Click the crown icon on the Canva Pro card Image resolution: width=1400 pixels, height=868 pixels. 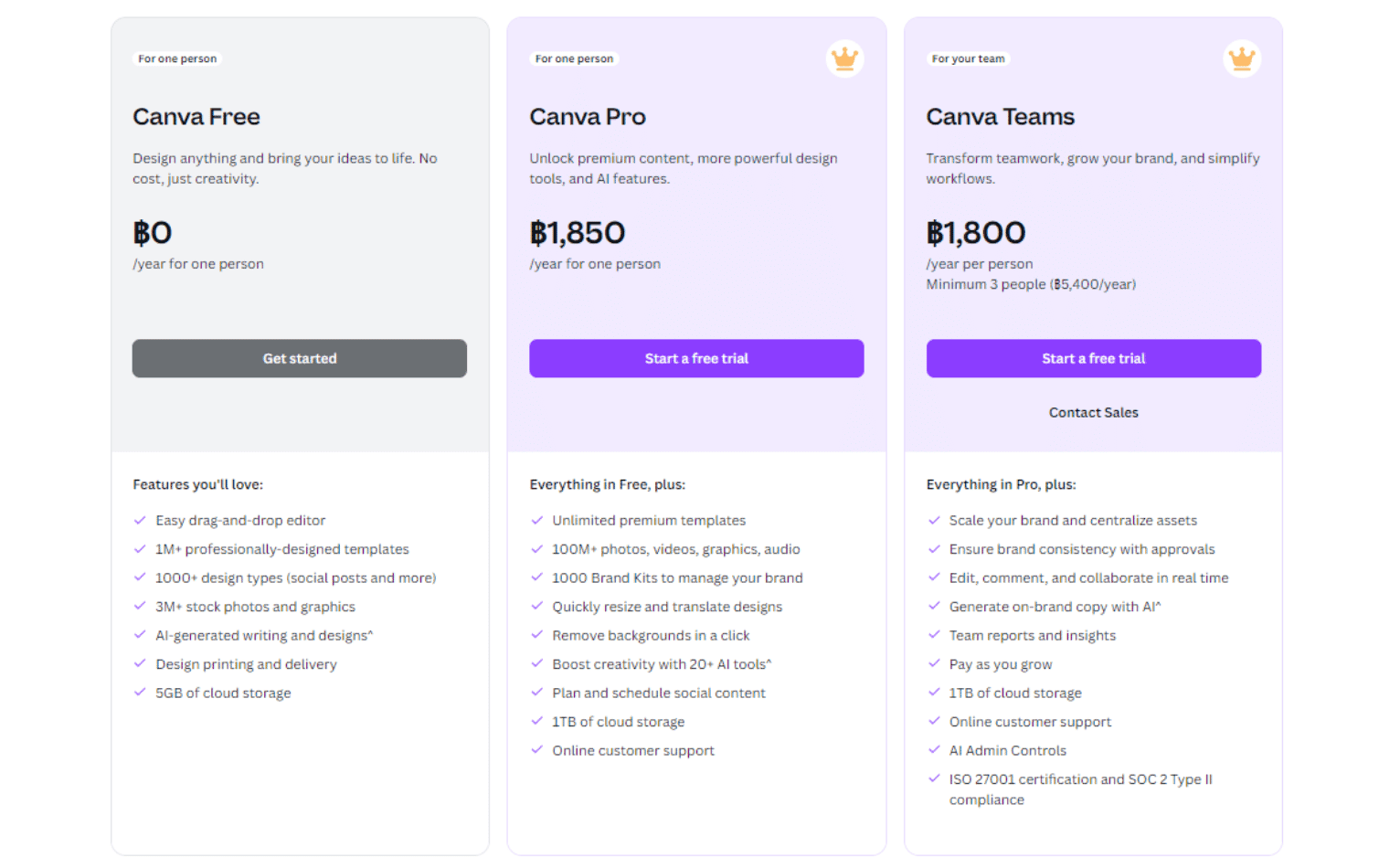tap(844, 58)
